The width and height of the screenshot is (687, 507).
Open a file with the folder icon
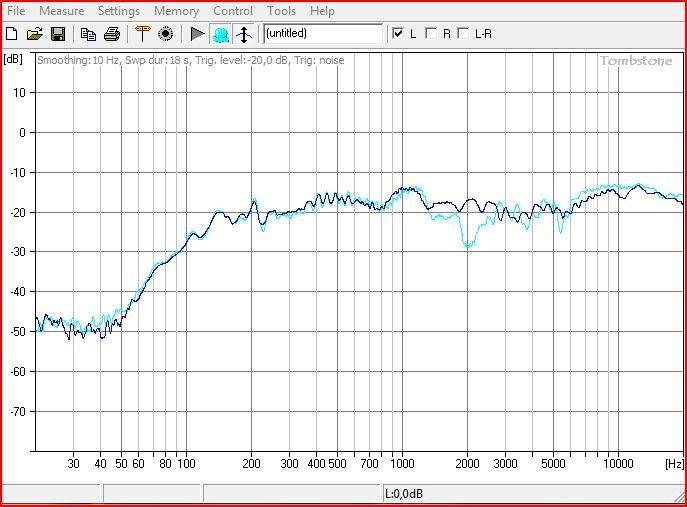35,34
